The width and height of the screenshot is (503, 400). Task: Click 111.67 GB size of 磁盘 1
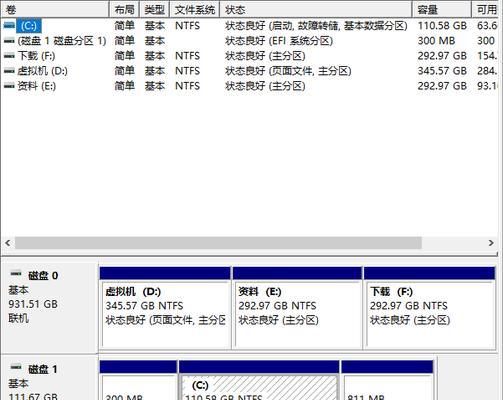coord(33,396)
